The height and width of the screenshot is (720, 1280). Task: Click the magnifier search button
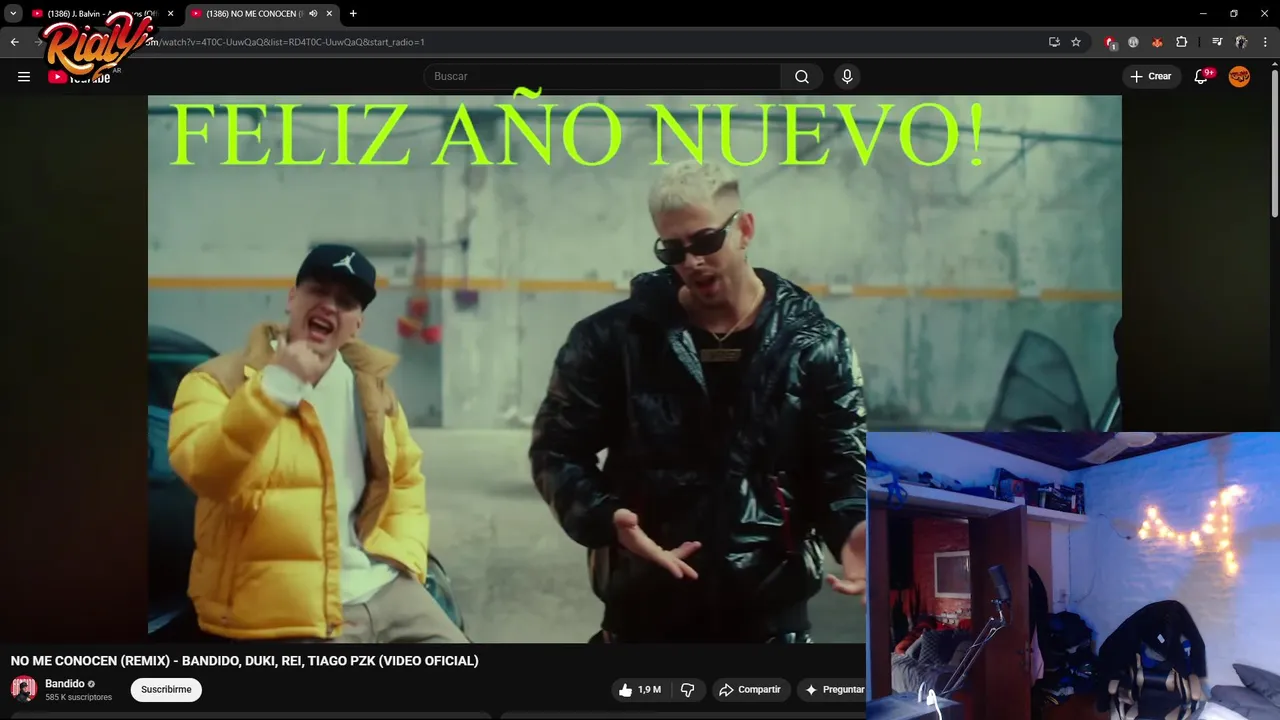(802, 77)
